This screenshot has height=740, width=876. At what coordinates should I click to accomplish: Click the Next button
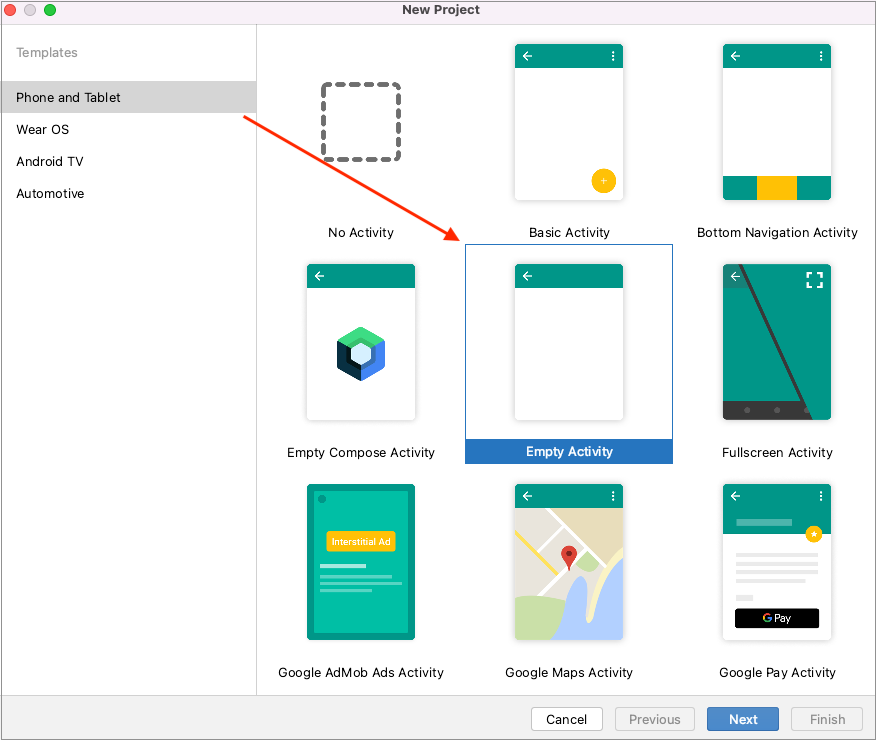point(742,719)
